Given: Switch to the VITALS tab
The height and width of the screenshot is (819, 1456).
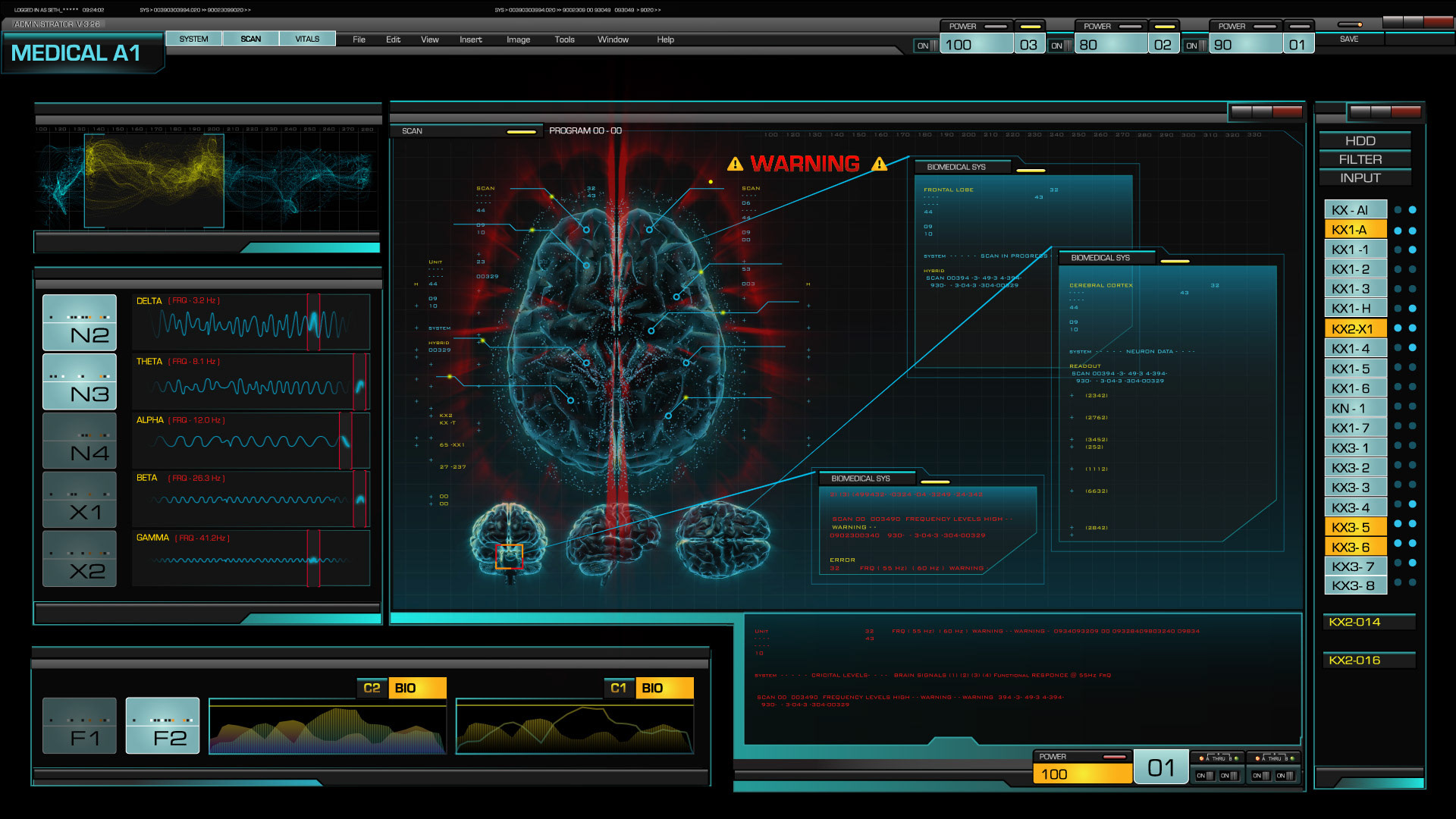Looking at the screenshot, I should [307, 39].
